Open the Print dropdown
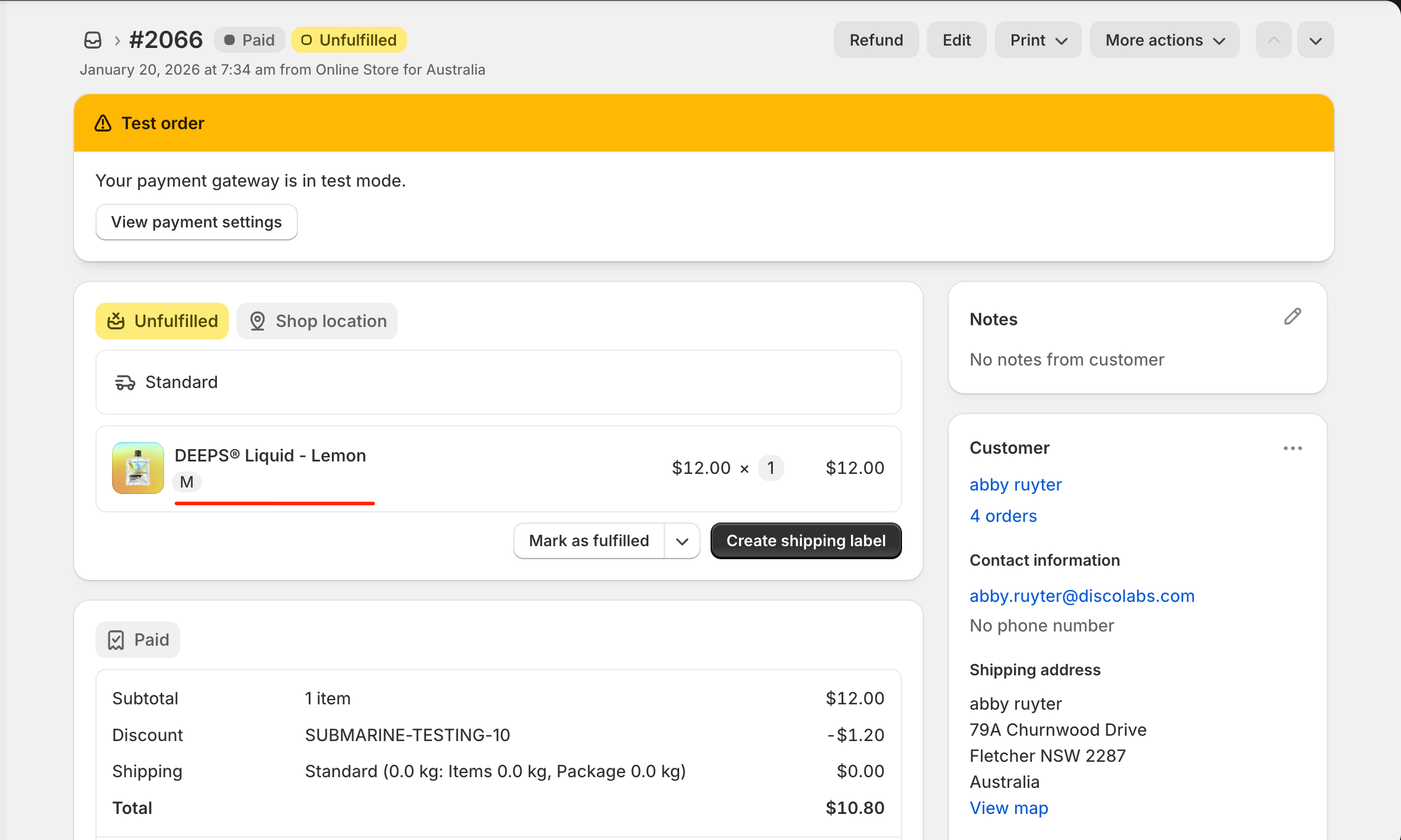 coord(1038,40)
